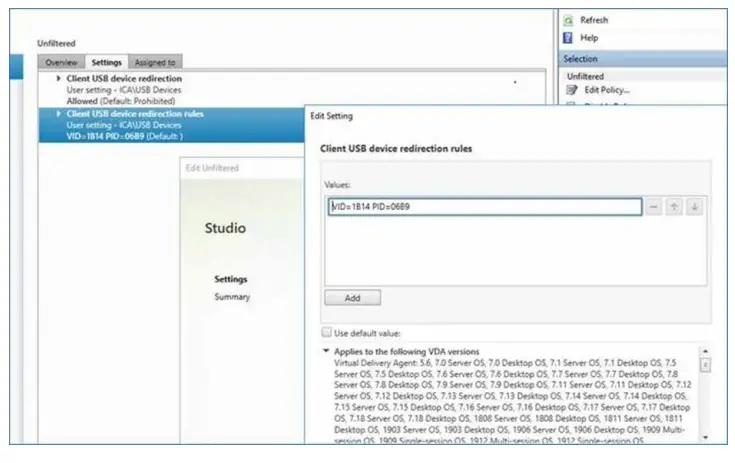Click the Edit Policy pencil icon
This screenshot has height=463, width=735.
571,90
